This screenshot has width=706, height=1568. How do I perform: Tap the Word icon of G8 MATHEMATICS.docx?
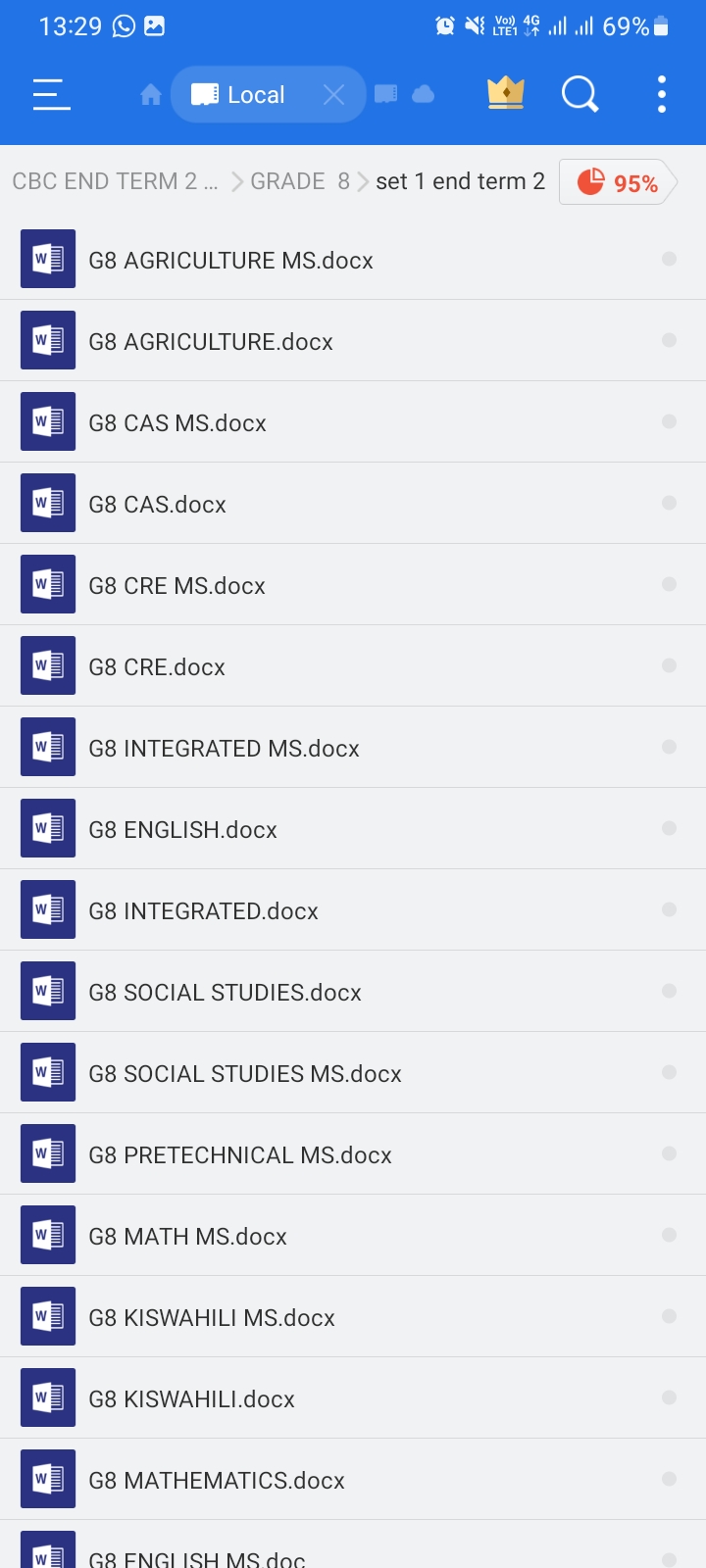48,1480
